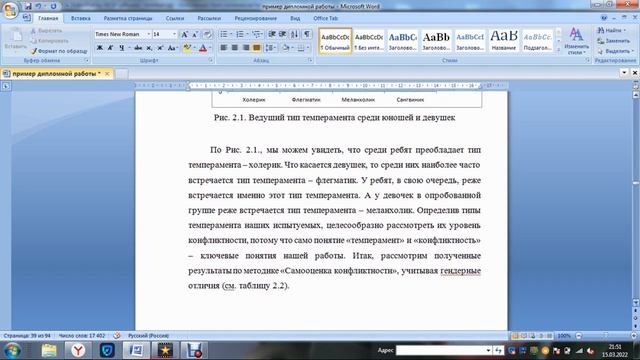
Task: Click the ruler tab selector icon
Action: (x=6, y=86)
